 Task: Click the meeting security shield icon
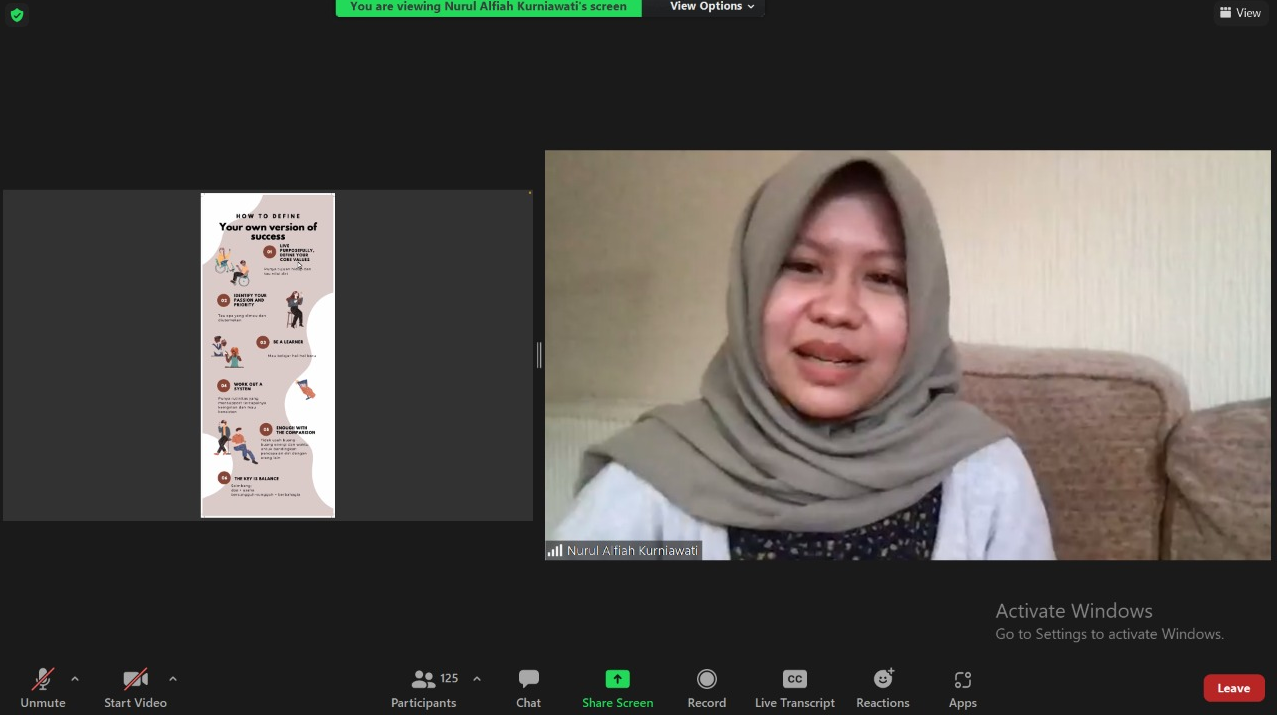coord(16,15)
